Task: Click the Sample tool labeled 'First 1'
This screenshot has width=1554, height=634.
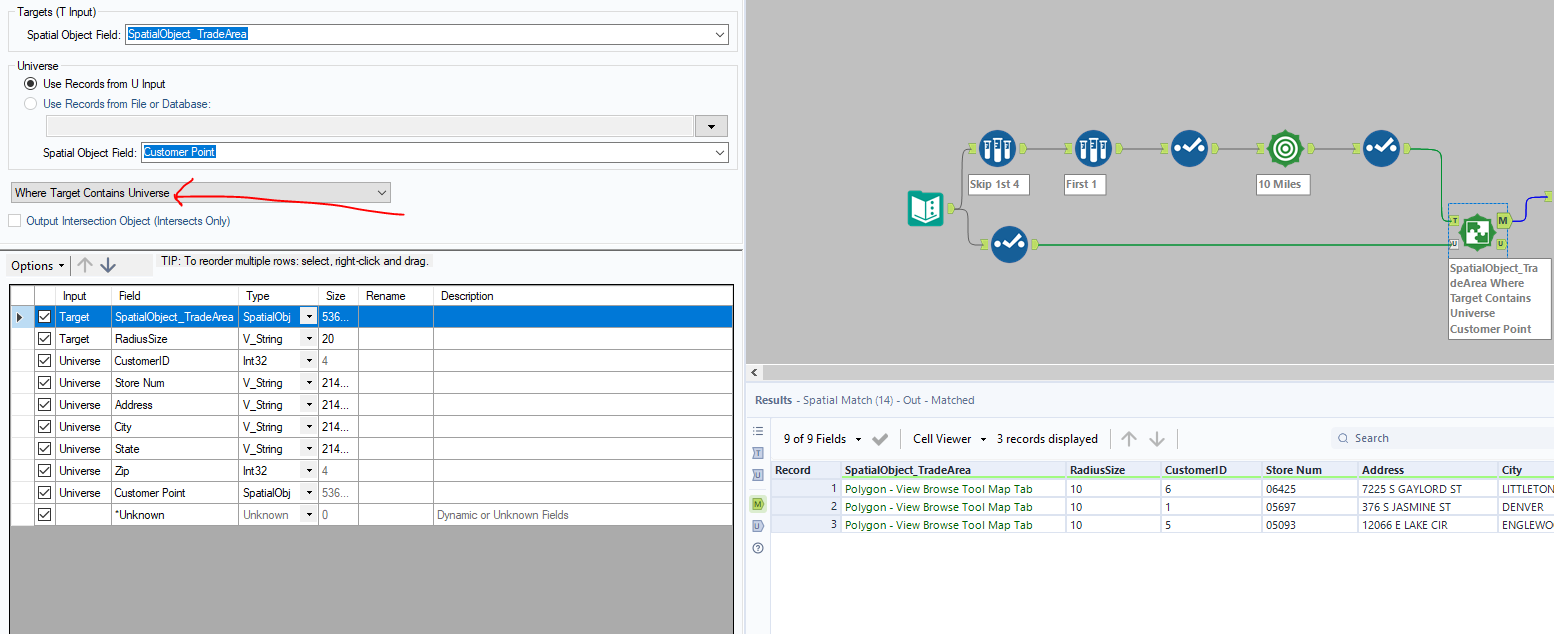Action: pos(1093,147)
